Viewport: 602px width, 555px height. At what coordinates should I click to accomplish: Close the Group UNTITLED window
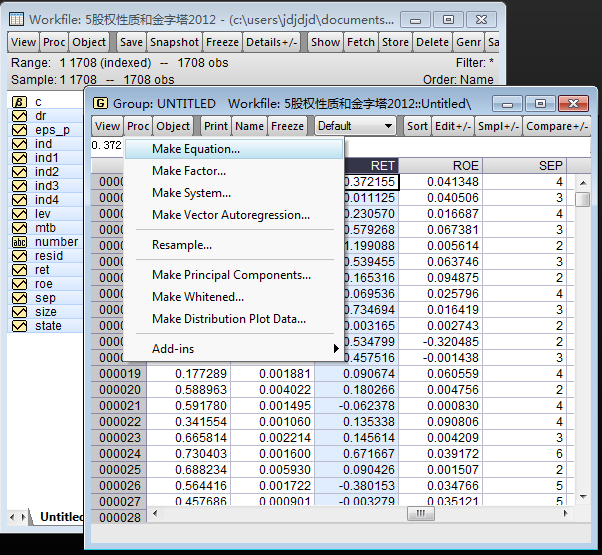click(x=573, y=104)
